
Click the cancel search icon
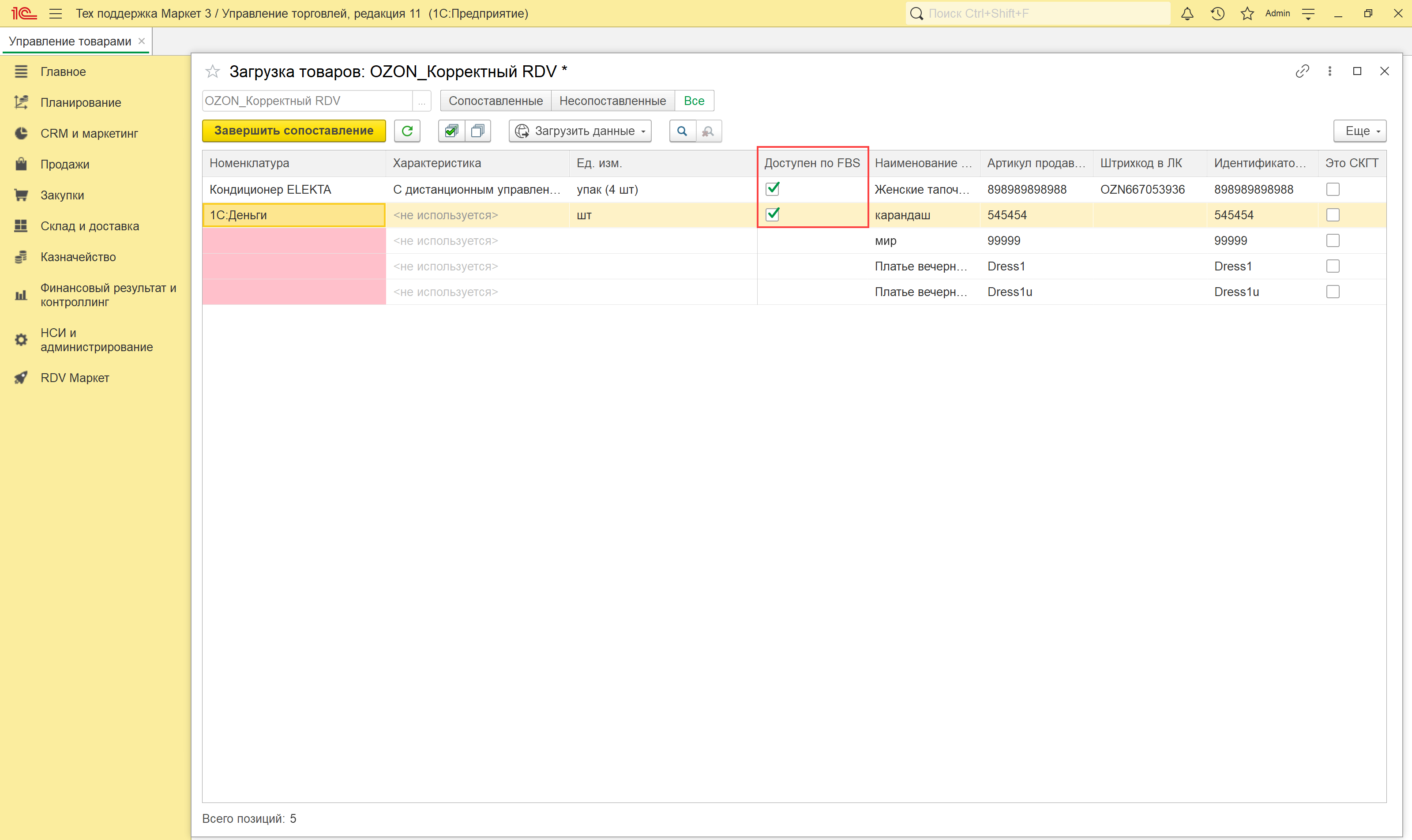click(x=708, y=131)
